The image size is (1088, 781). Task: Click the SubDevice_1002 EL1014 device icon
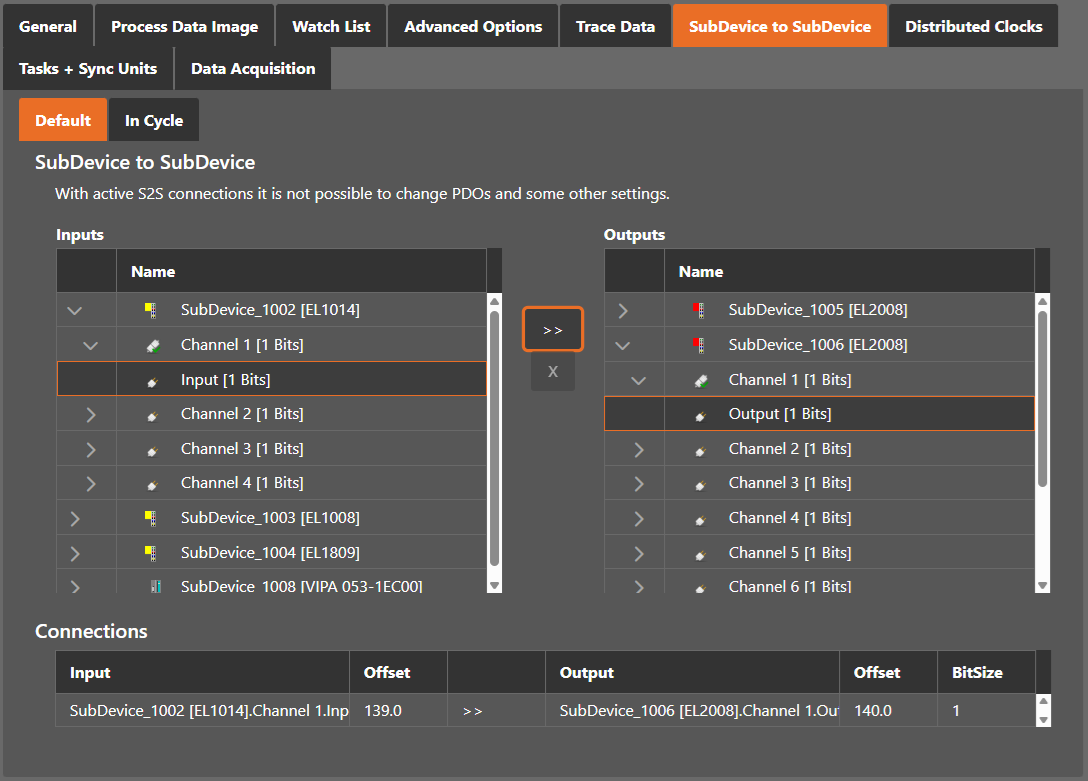coord(151,310)
